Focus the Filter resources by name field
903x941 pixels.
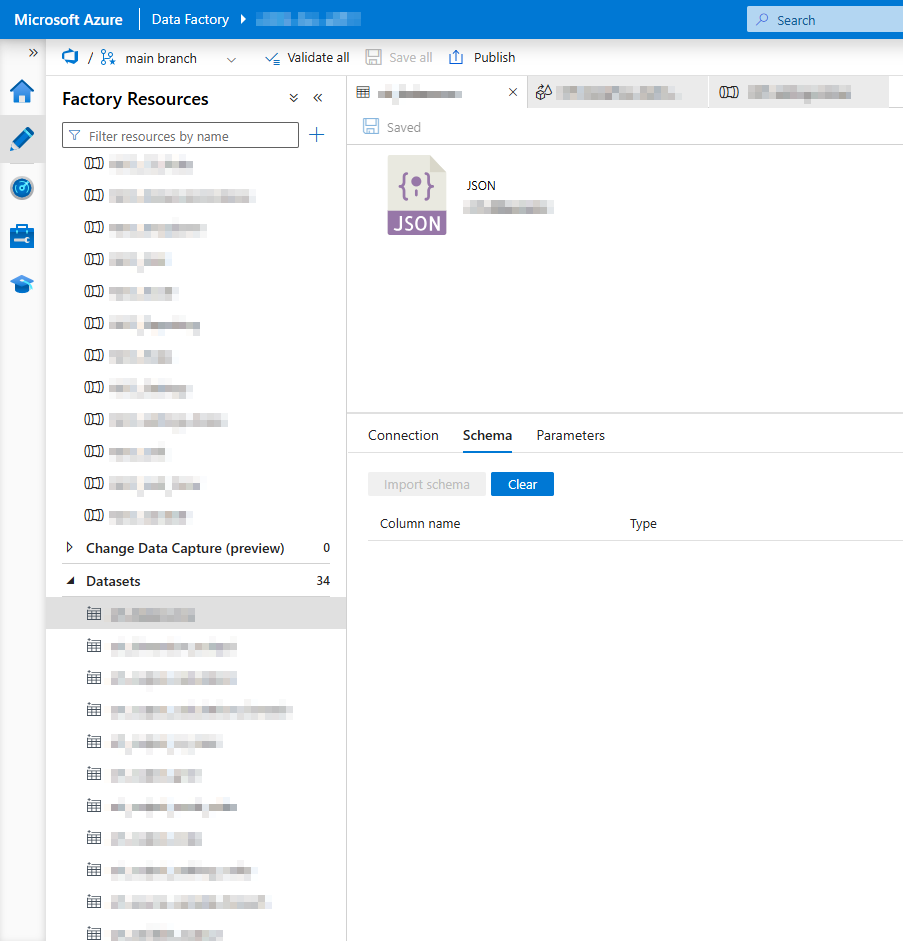[181, 136]
